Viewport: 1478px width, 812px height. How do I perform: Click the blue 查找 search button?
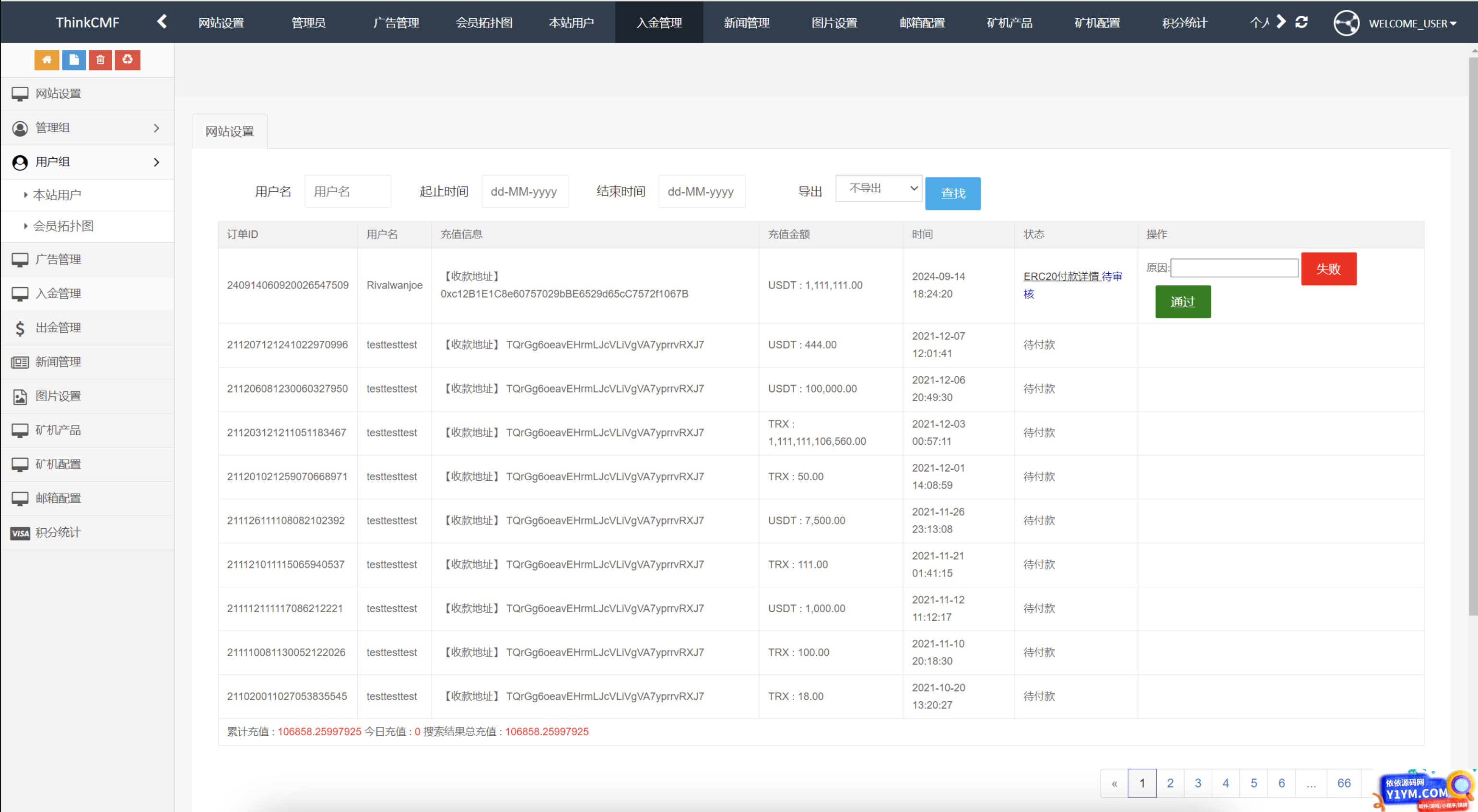click(x=952, y=193)
